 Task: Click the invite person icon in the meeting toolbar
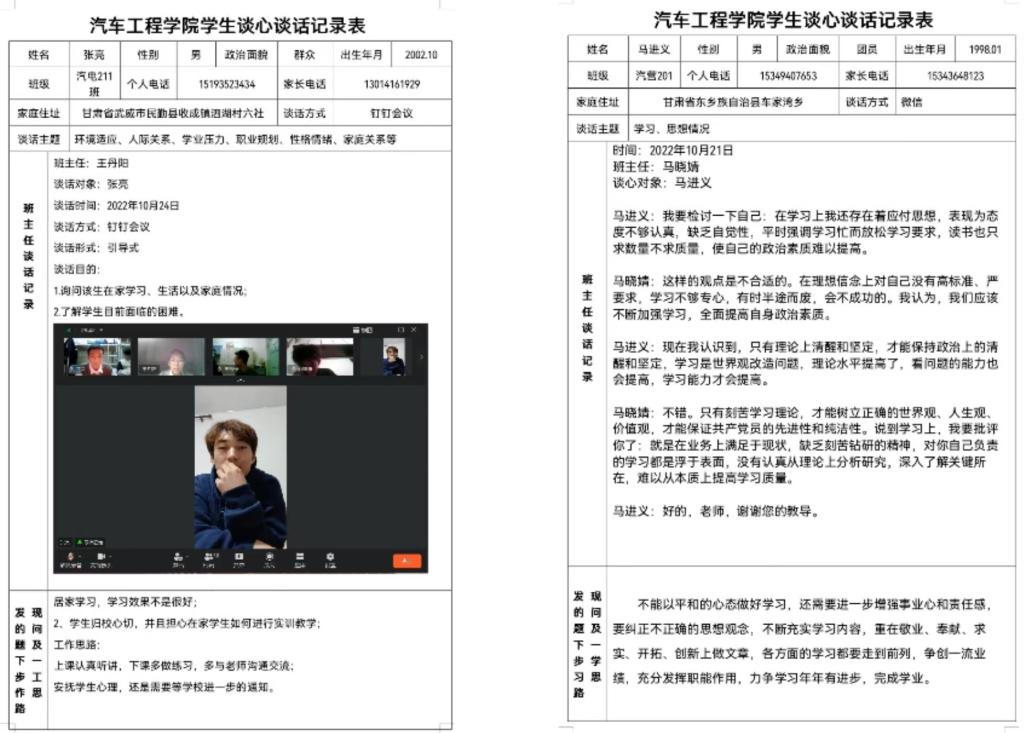coord(178,556)
